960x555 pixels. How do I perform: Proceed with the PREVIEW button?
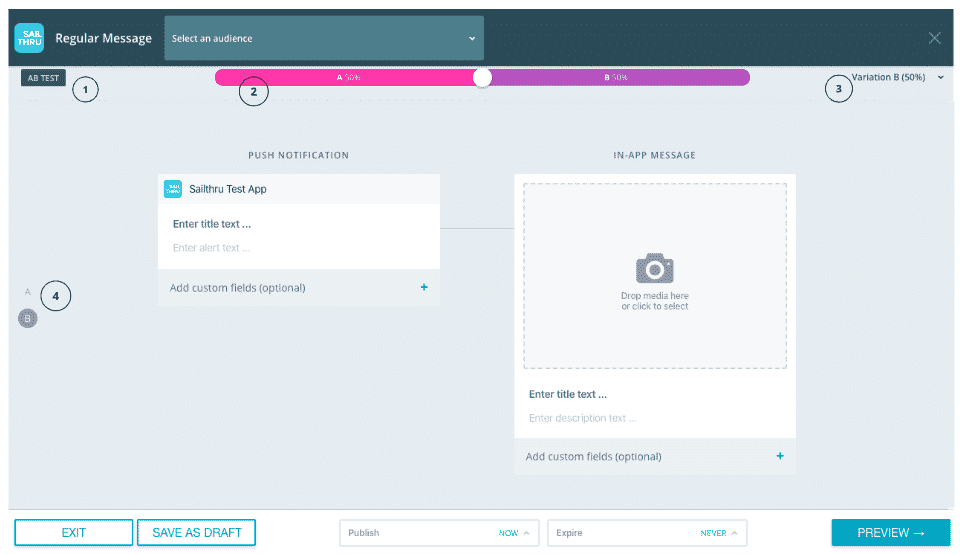[x=889, y=533]
